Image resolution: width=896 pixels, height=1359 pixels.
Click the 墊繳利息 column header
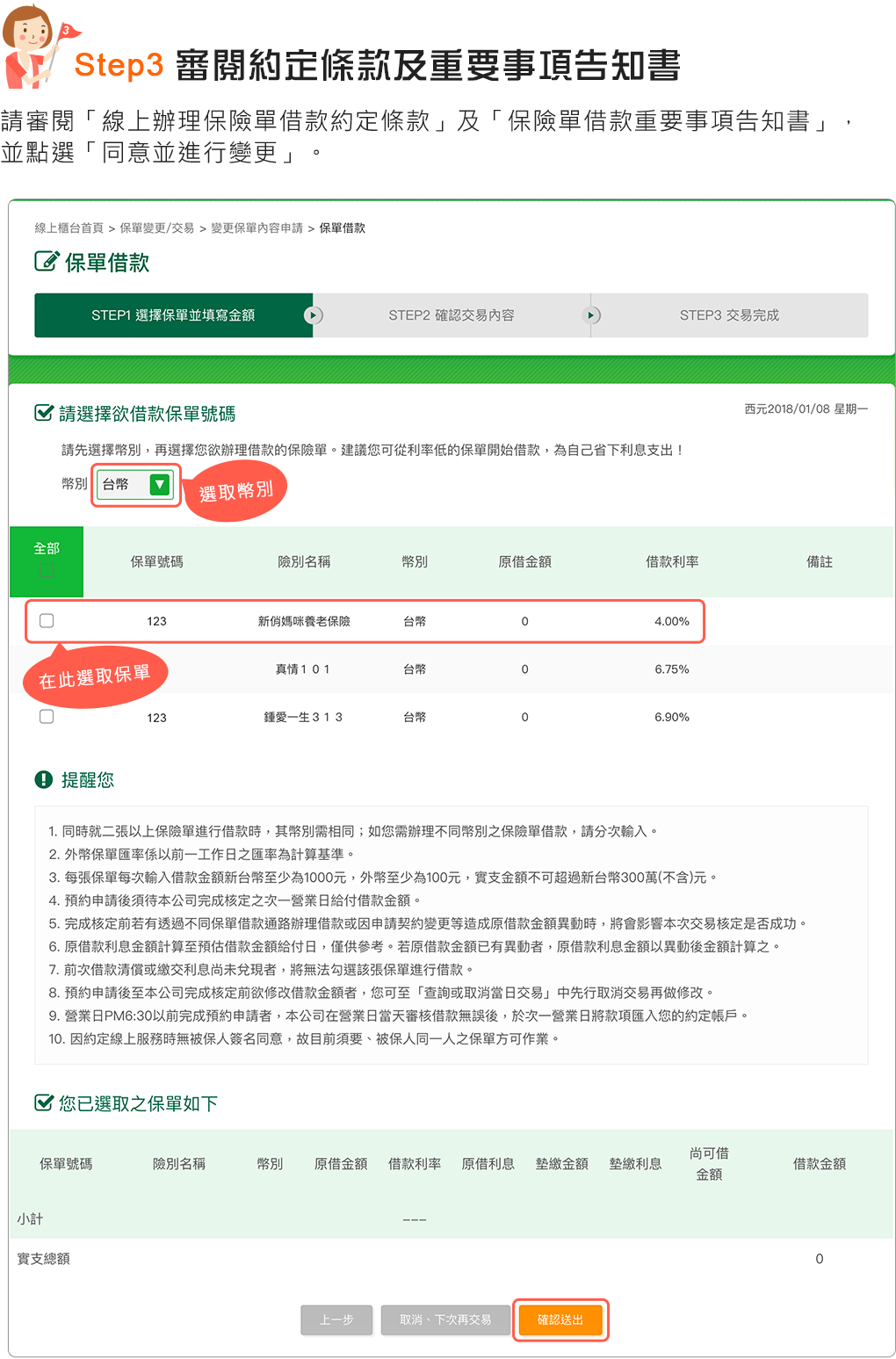635,1164
